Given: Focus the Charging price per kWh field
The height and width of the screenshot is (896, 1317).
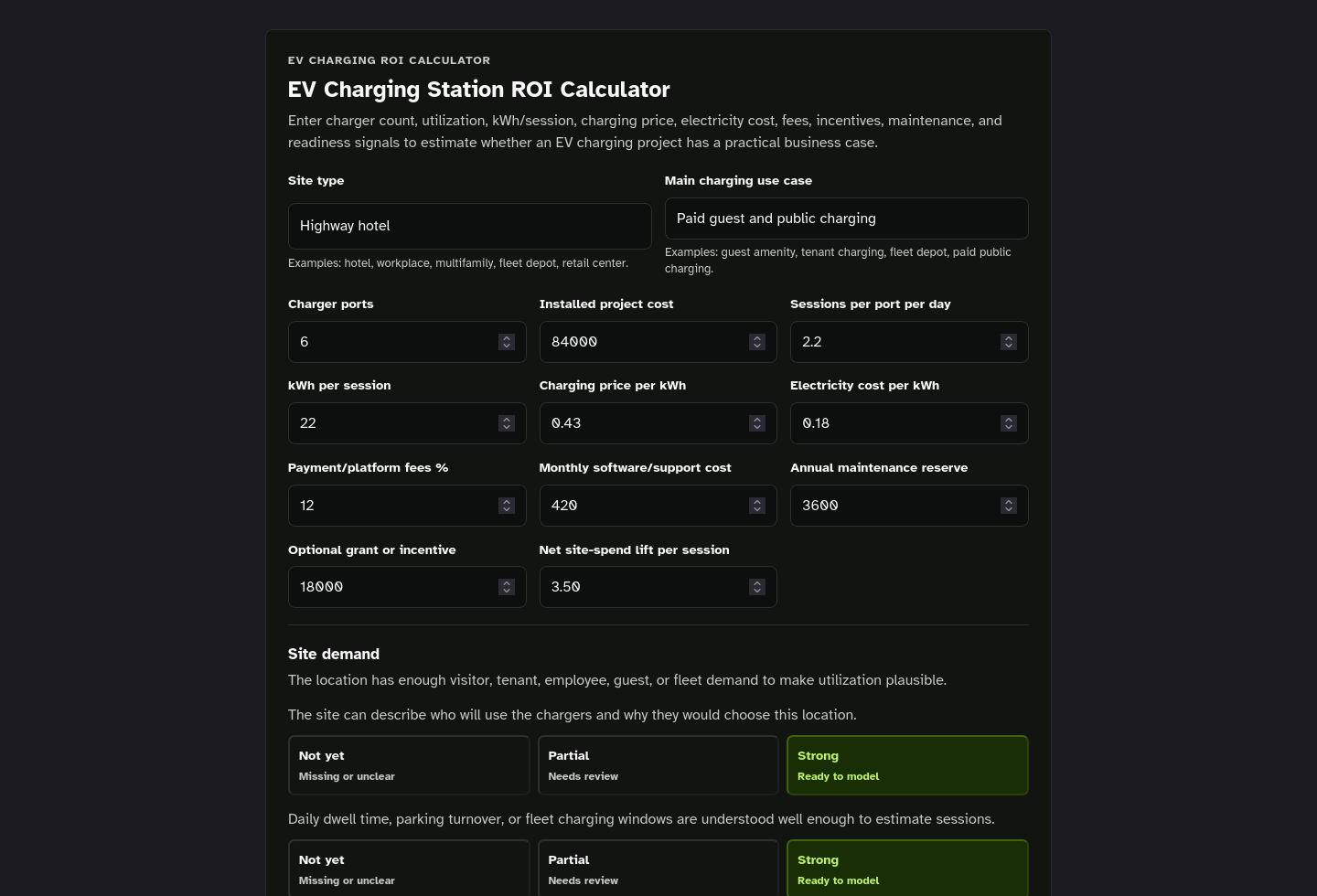Looking at the screenshot, I should 658,423.
